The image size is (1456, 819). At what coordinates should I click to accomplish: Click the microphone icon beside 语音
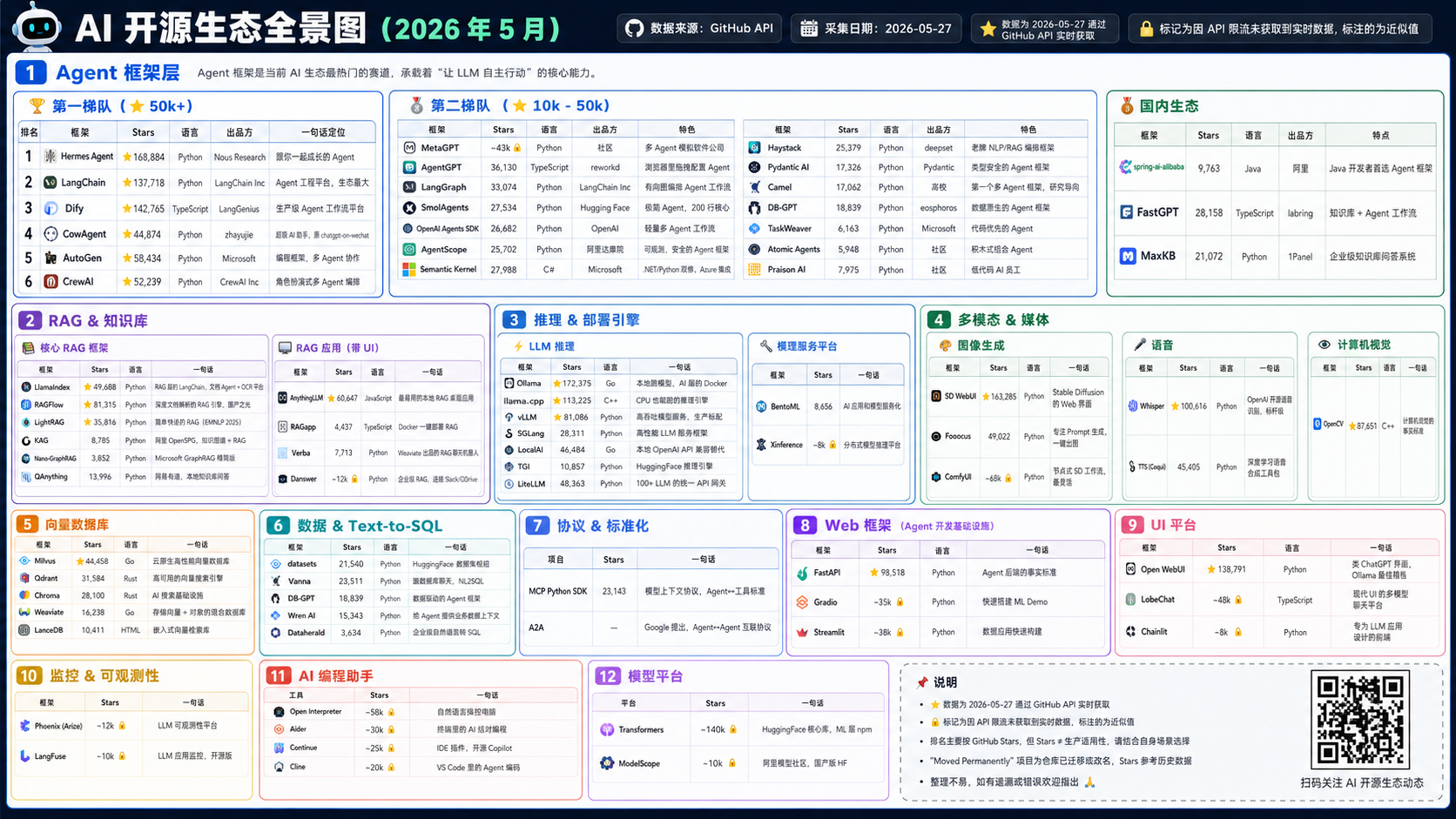point(1140,345)
